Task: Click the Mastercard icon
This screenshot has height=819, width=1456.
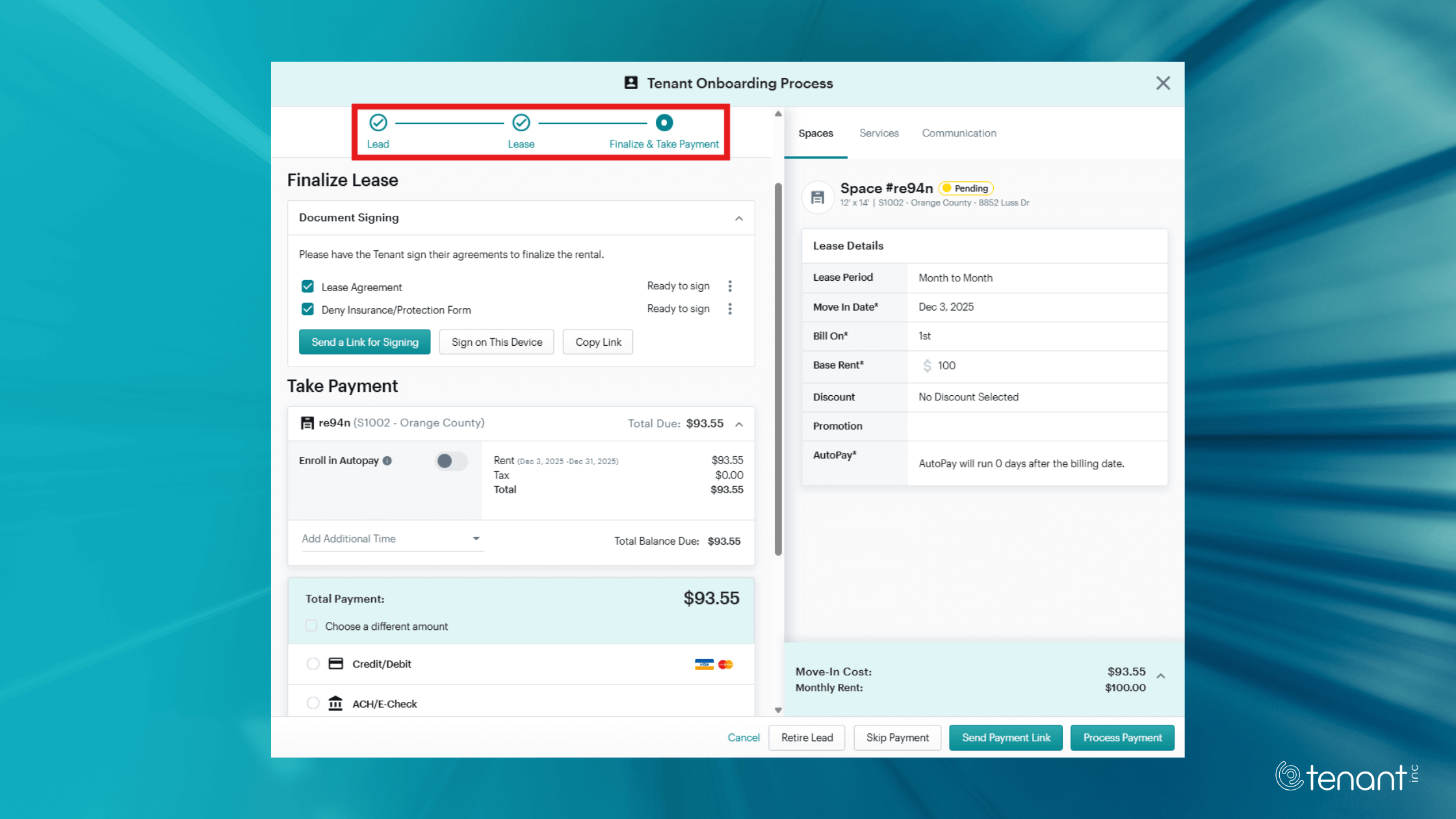Action: [x=726, y=664]
